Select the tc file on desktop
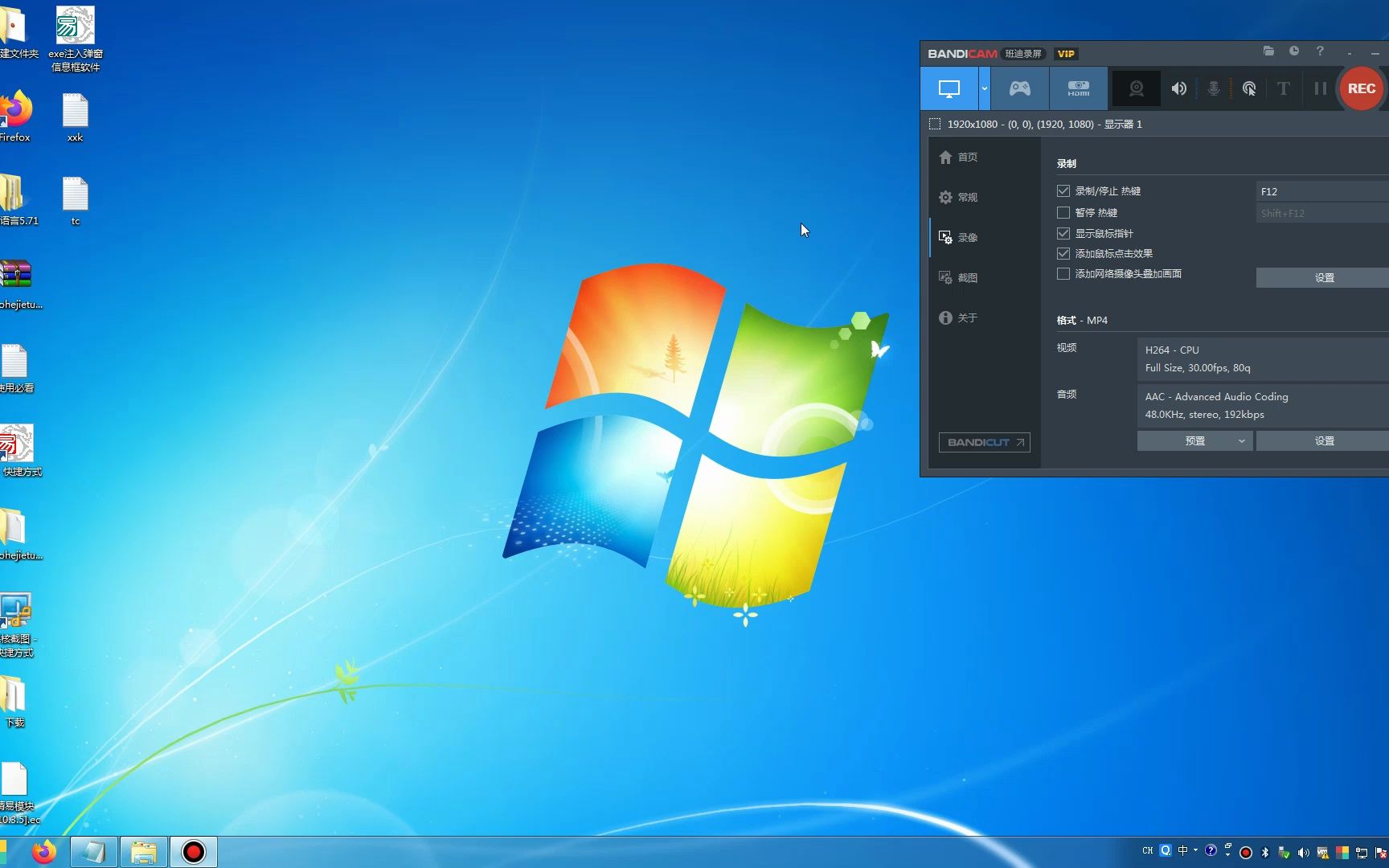 (x=76, y=202)
